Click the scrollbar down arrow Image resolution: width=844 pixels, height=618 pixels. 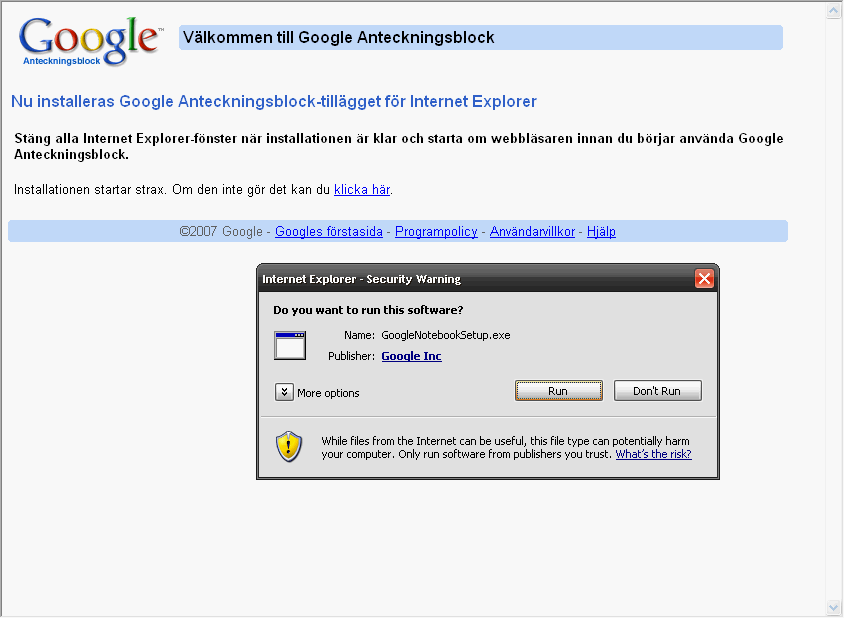834,607
